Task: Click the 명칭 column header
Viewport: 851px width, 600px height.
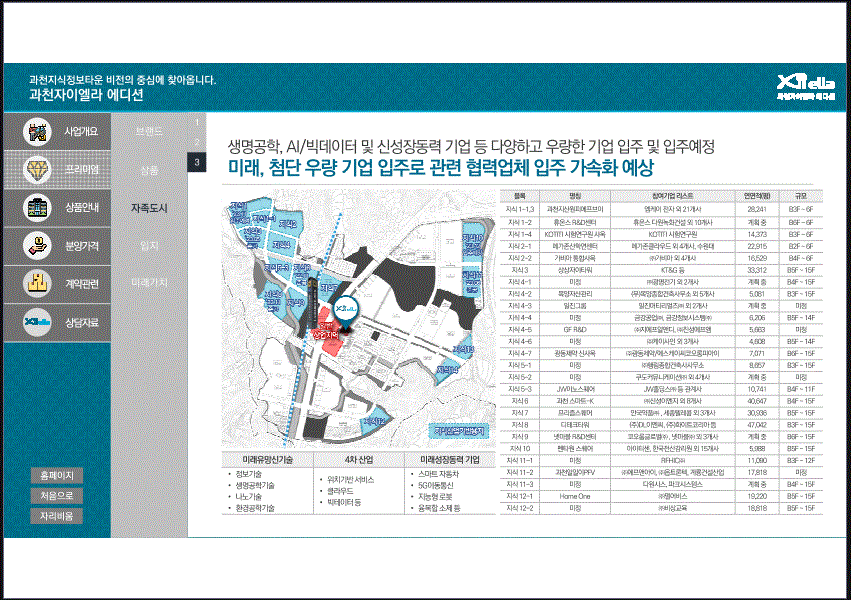Action: (575, 196)
